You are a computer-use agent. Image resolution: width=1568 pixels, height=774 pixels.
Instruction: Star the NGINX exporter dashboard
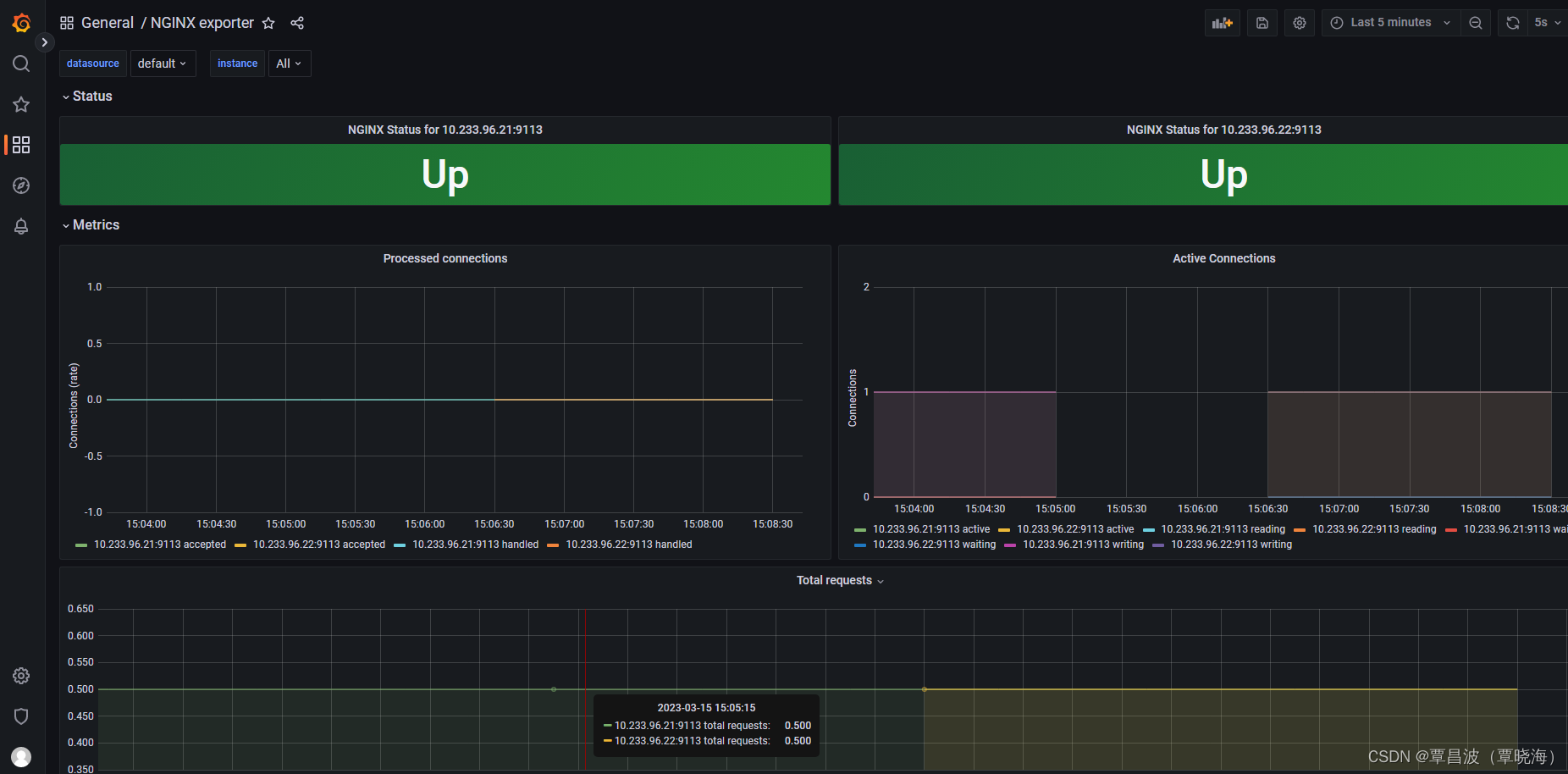pos(268,23)
